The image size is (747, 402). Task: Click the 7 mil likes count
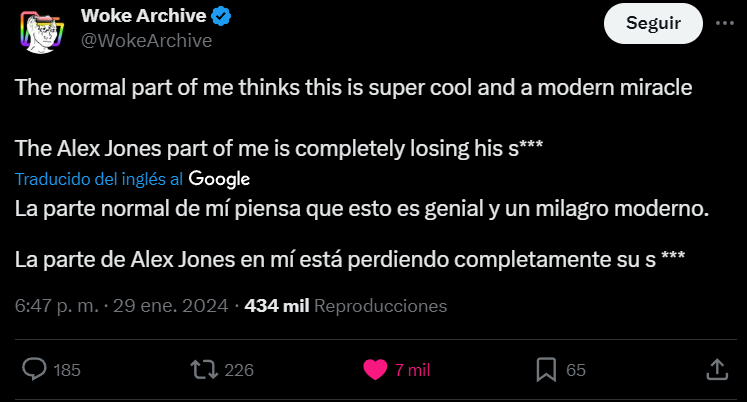tap(413, 370)
